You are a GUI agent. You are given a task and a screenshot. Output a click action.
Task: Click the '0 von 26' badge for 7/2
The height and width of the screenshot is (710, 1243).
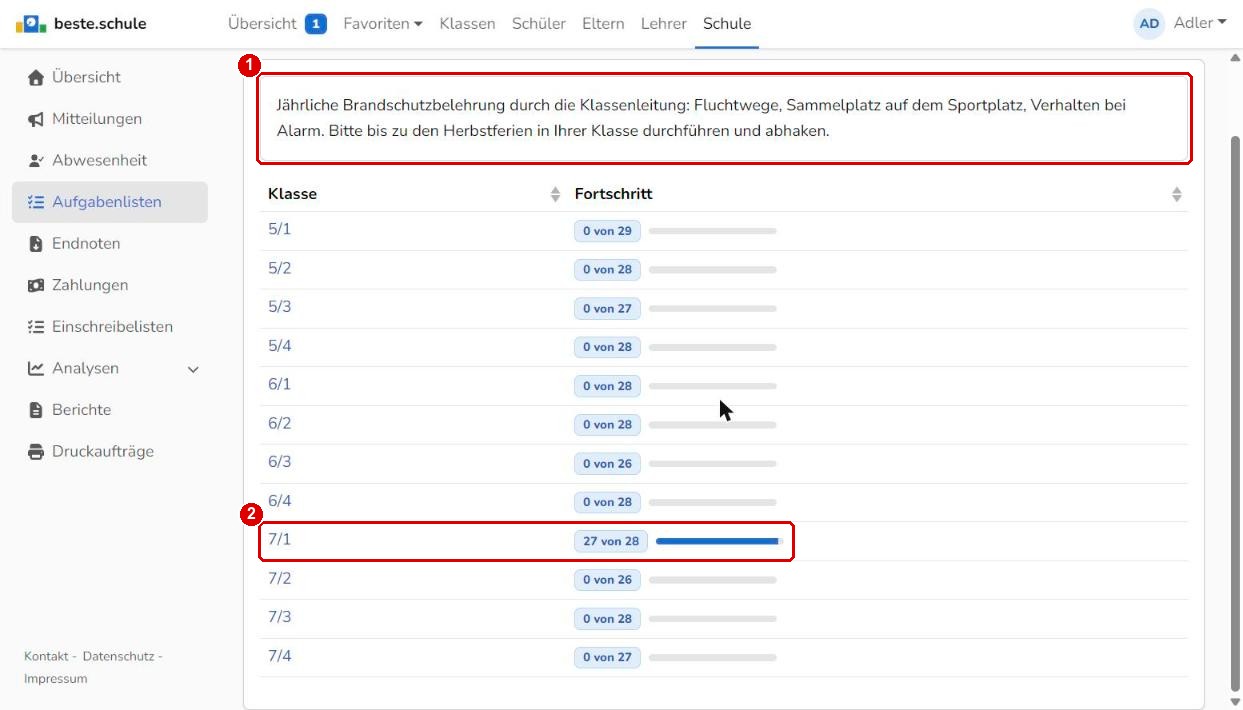coord(607,580)
